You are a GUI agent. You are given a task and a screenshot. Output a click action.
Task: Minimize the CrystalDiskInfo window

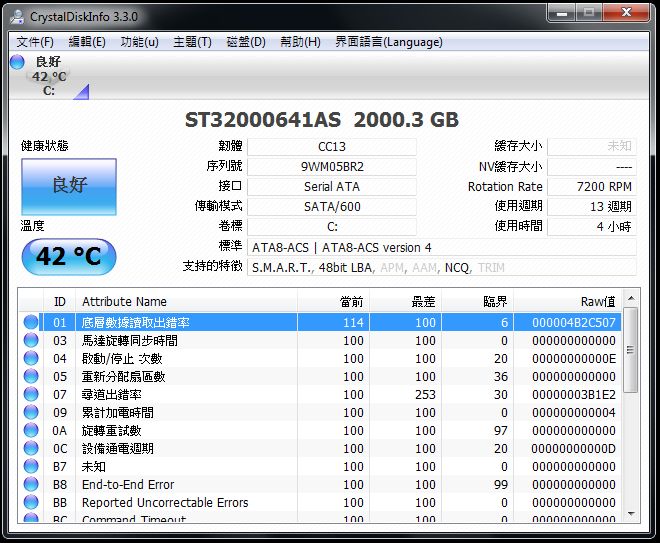(562, 13)
